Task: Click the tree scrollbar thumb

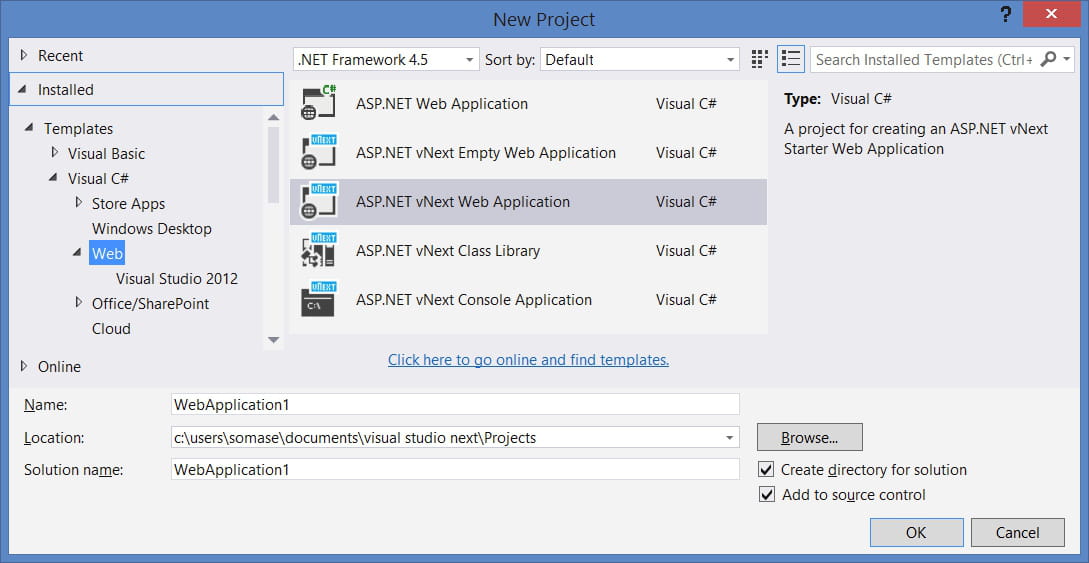Action: tap(274, 165)
